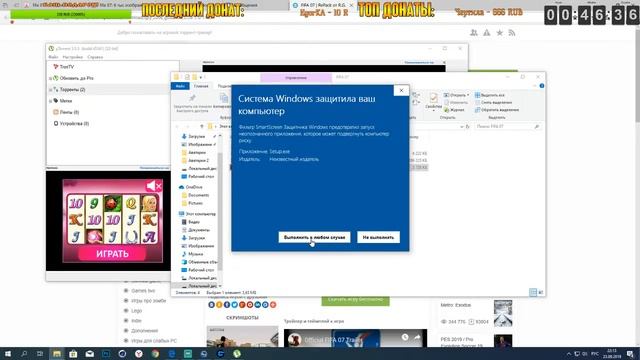Switch Explorer to details view icon
The width and height of the screenshot is (640, 360).
[533, 292]
